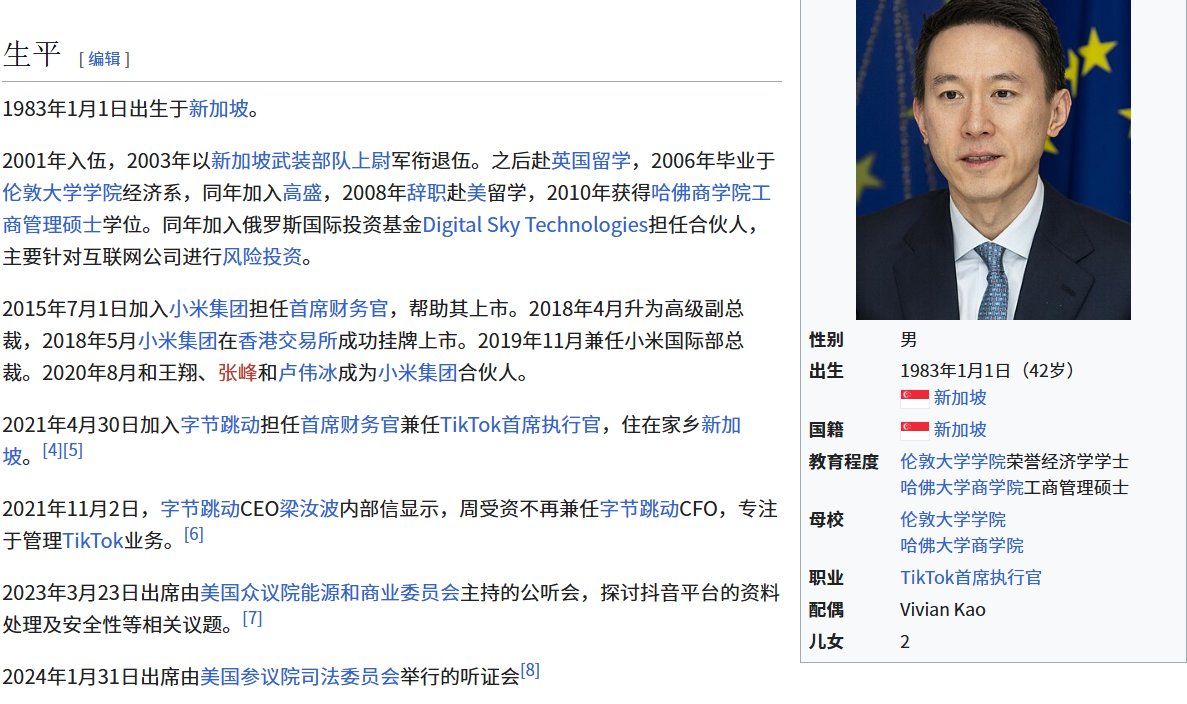Open 新加坡 link in infobox 出生 row
The width and height of the screenshot is (1187, 704).
pyautogui.click(x=960, y=398)
